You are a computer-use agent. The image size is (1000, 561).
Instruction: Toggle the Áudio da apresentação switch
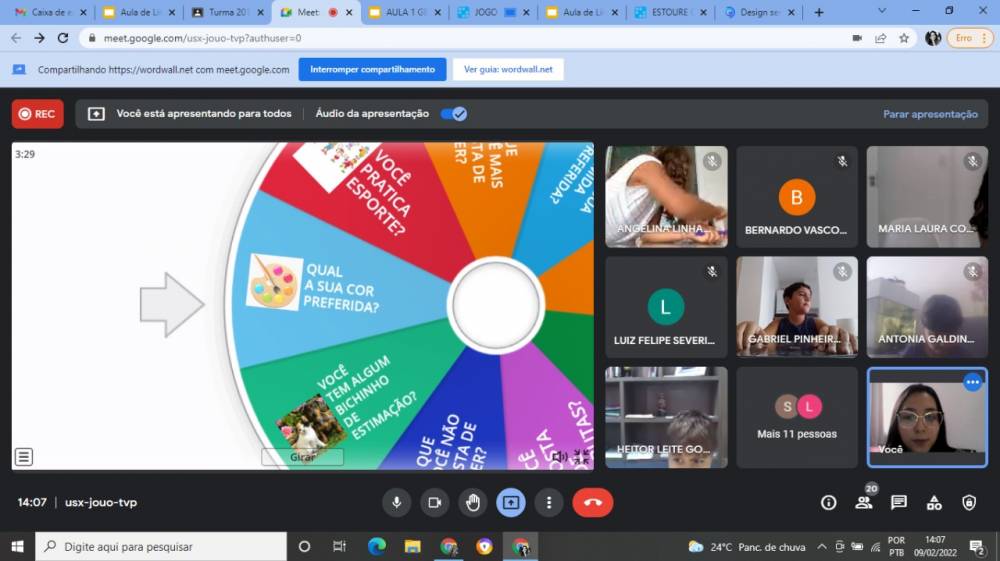(x=454, y=114)
